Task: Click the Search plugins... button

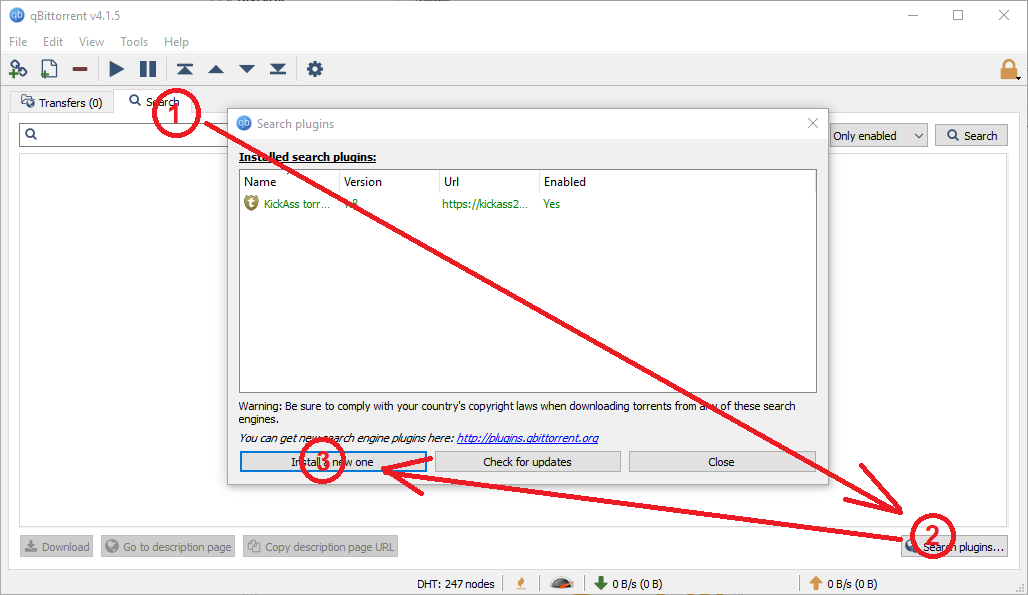Action: (x=955, y=547)
